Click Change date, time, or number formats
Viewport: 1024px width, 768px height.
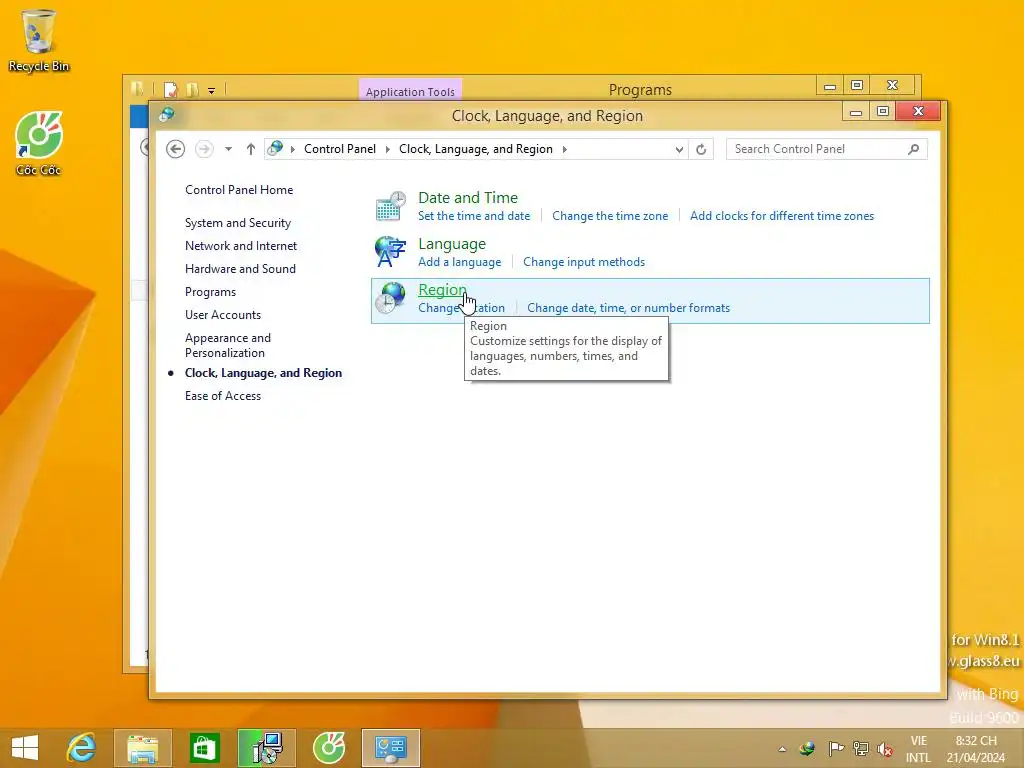(x=628, y=308)
